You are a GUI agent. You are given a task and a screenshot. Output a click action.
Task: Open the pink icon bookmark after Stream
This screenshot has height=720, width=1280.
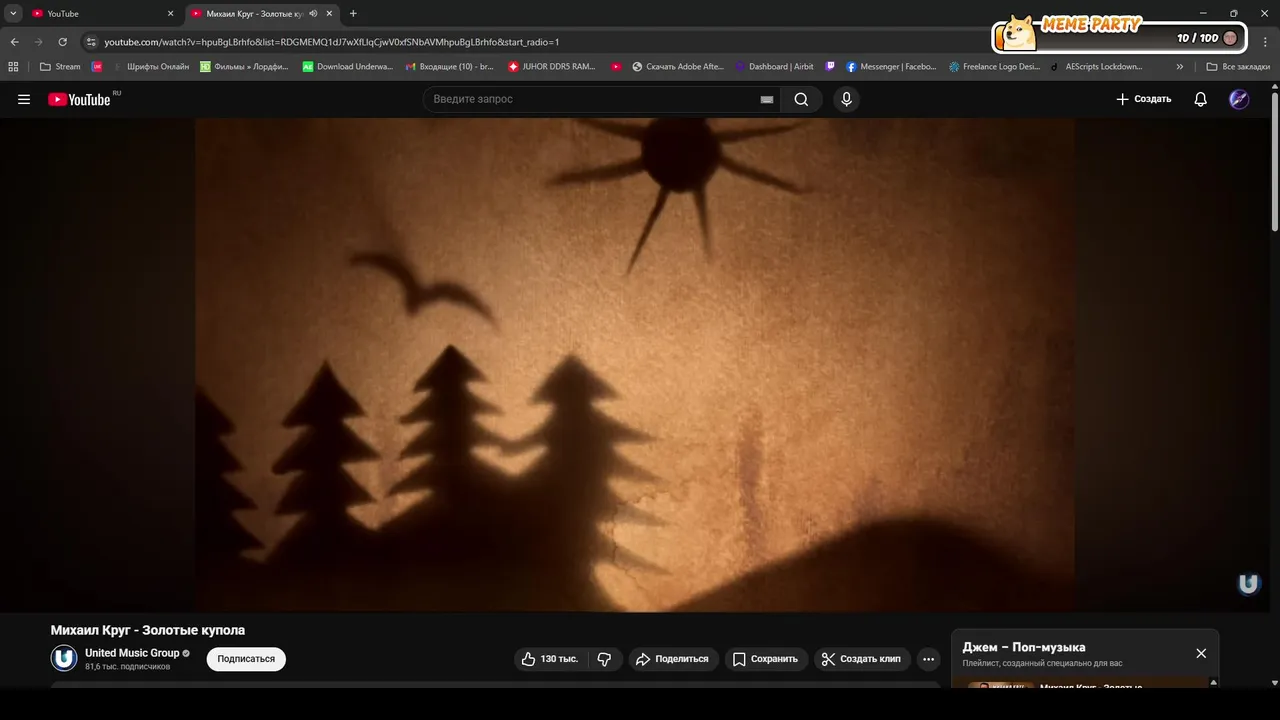97,67
